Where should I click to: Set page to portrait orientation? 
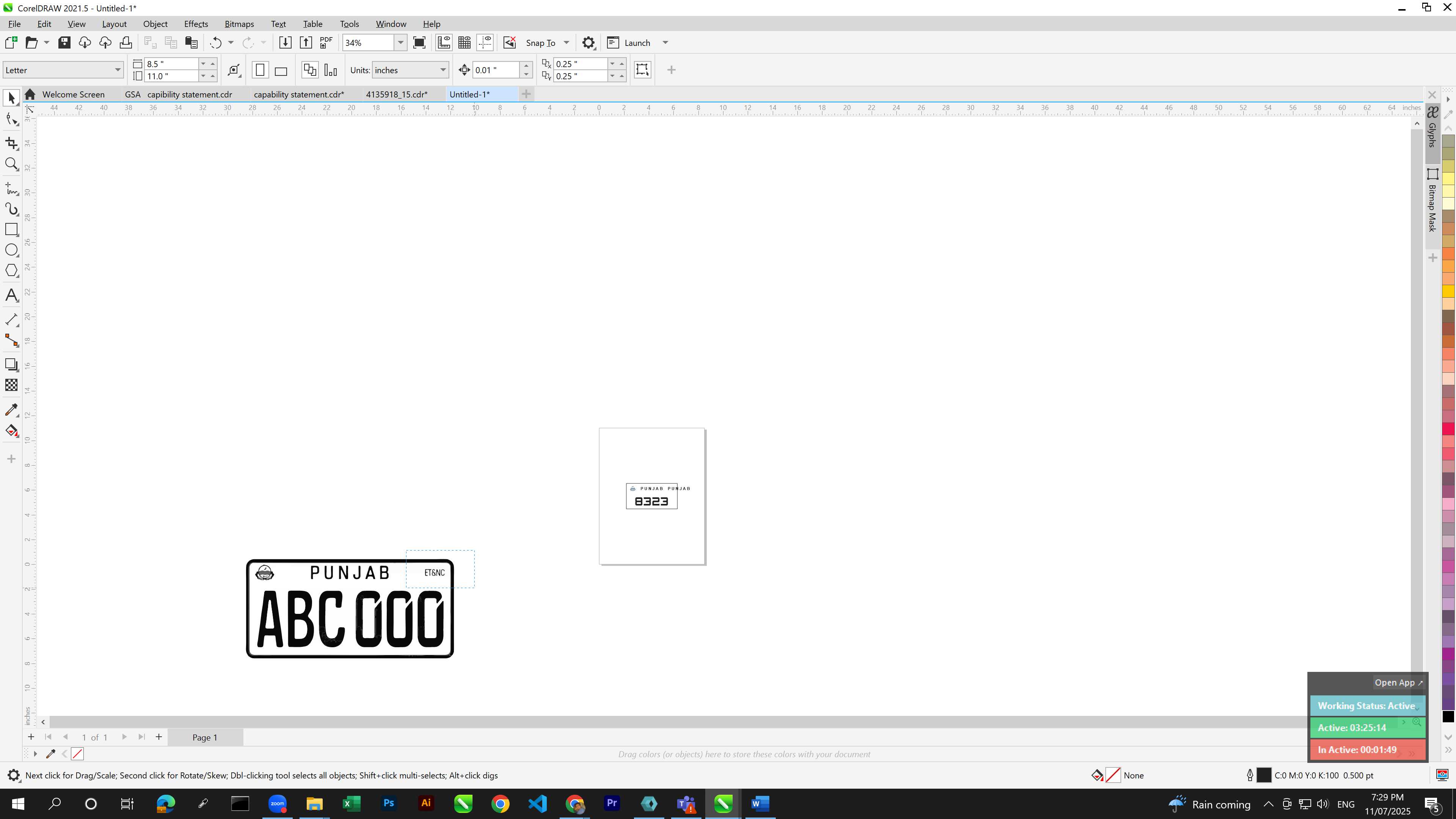(x=260, y=70)
